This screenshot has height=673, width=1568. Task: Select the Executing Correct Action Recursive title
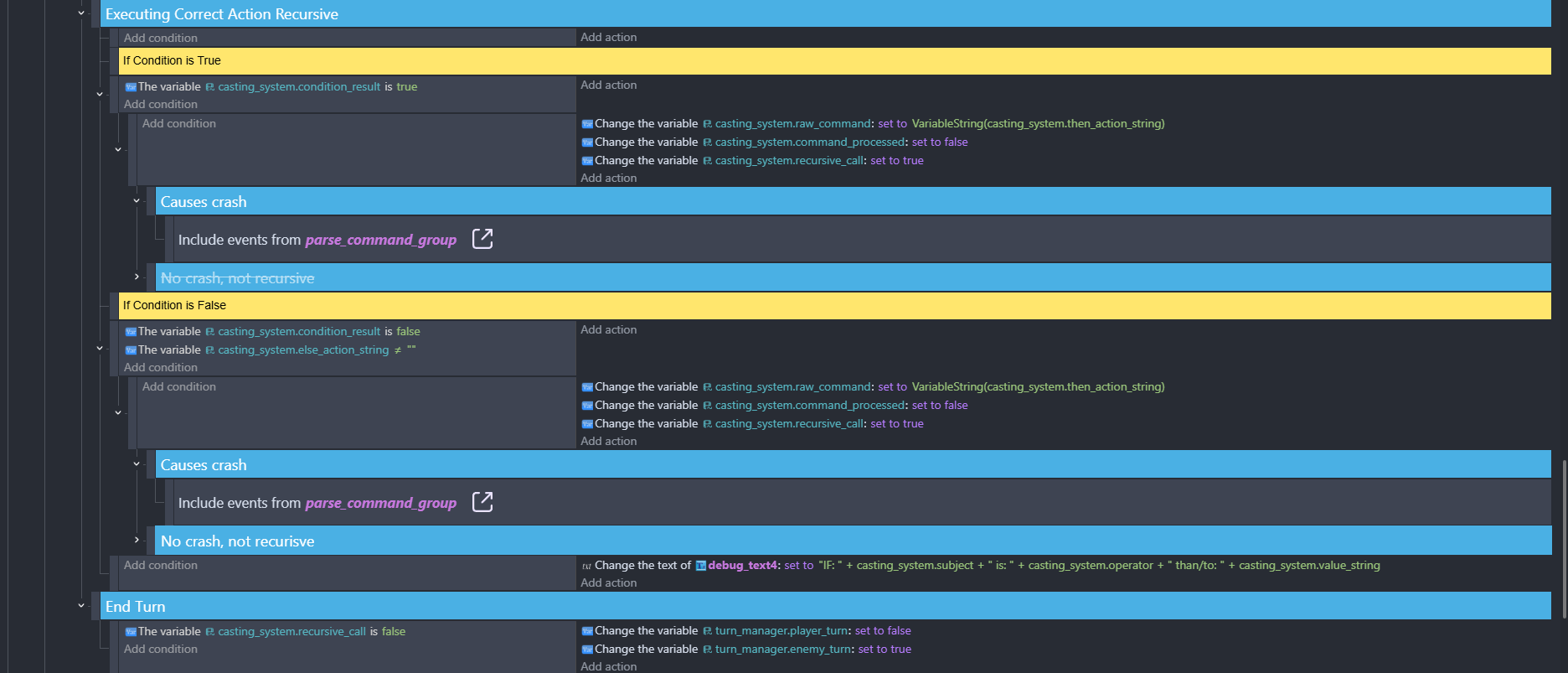(222, 14)
